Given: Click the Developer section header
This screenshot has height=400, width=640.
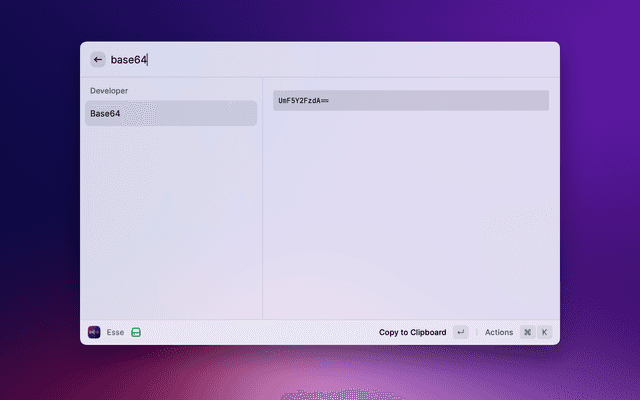Looking at the screenshot, I should click(x=109, y=90).
